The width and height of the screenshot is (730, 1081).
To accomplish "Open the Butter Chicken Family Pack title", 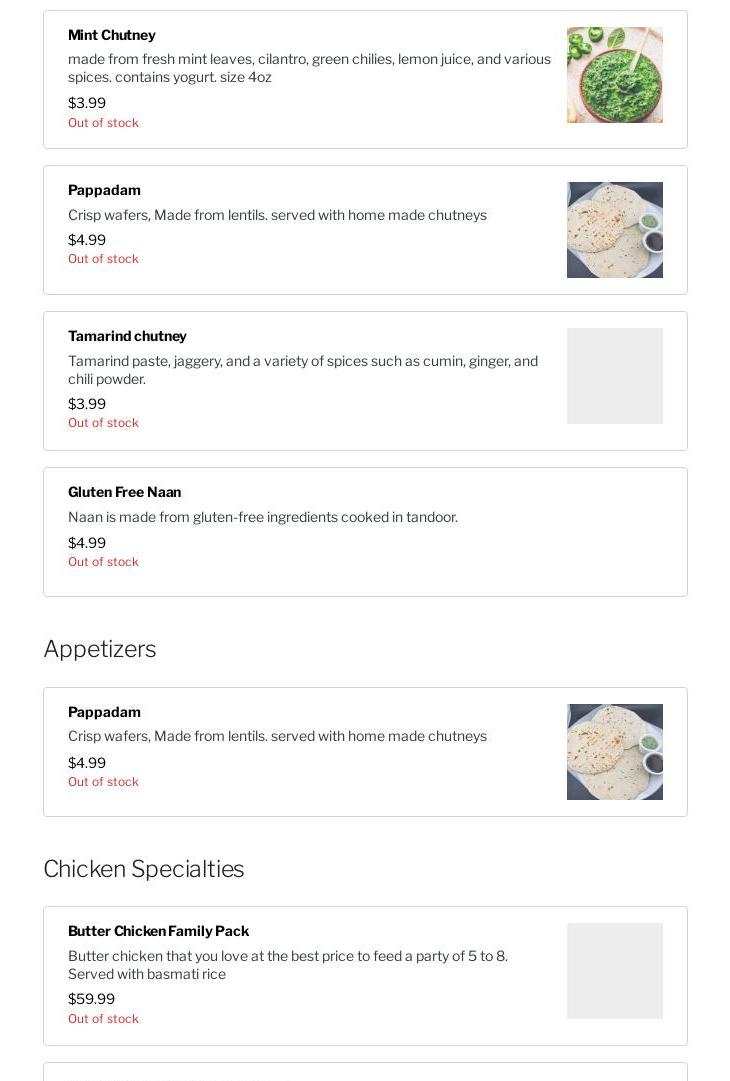I will pyautogui.click(x=158, y=931).
